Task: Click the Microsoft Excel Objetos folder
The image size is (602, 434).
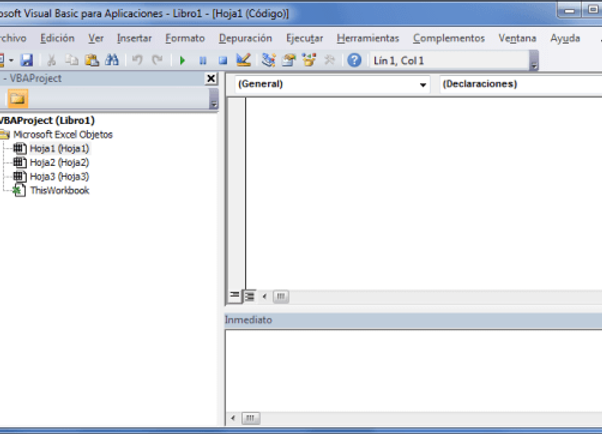Action: (x=63, y=134)
